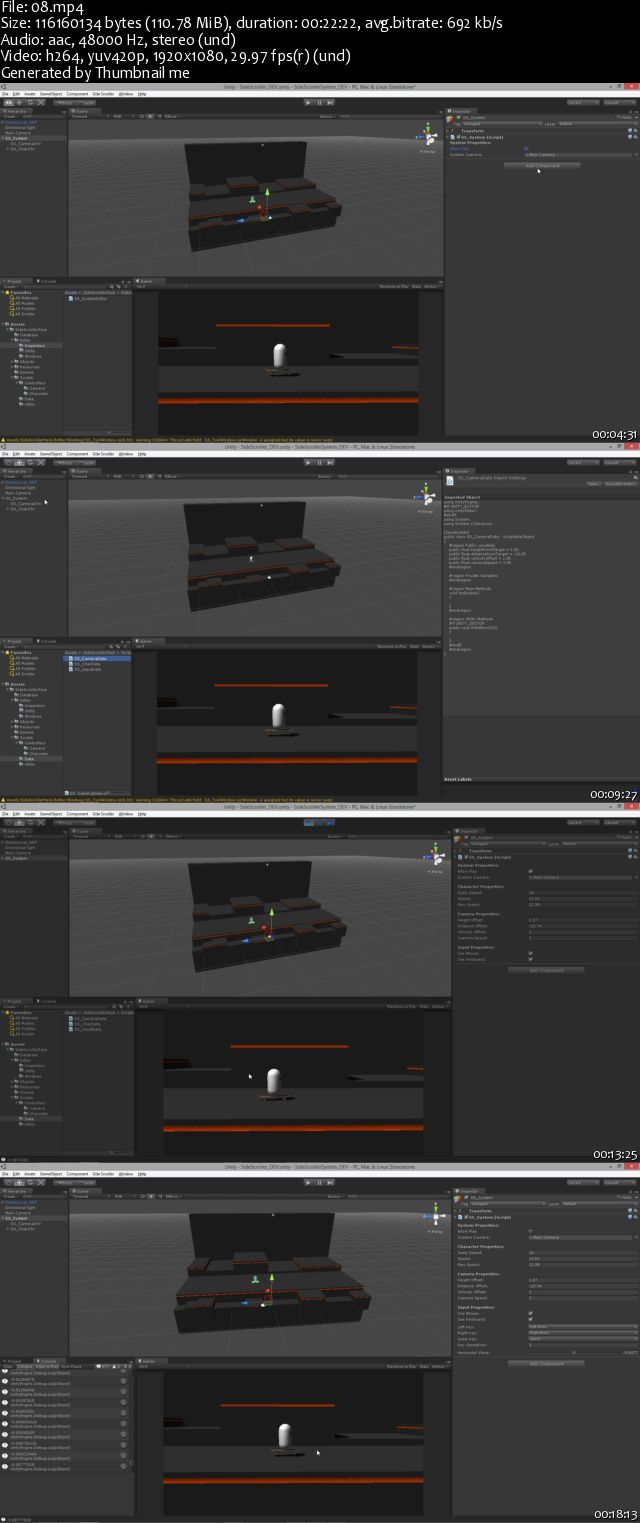The height and width of the screenshot is (1523, 640).
Task: Toggle Use Keyboard checkbox in 00:18:13 frame
Action: tap(530, 1319)
